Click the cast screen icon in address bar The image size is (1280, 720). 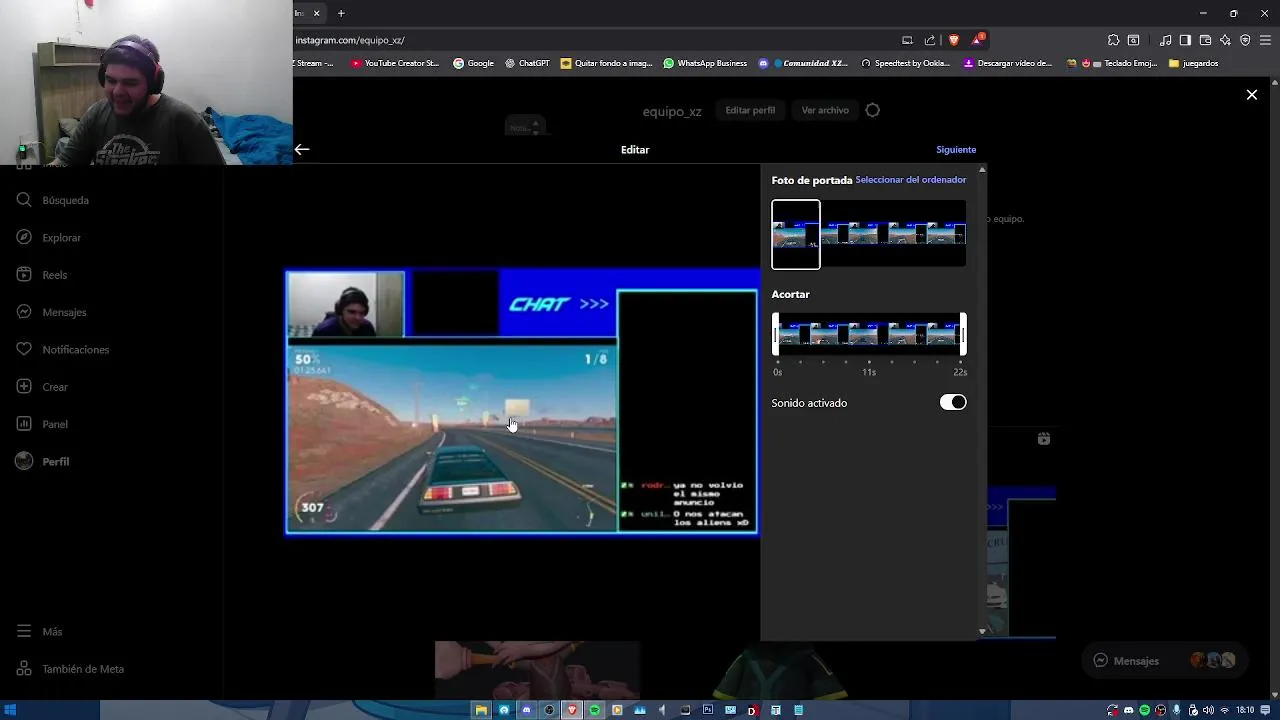907,40
